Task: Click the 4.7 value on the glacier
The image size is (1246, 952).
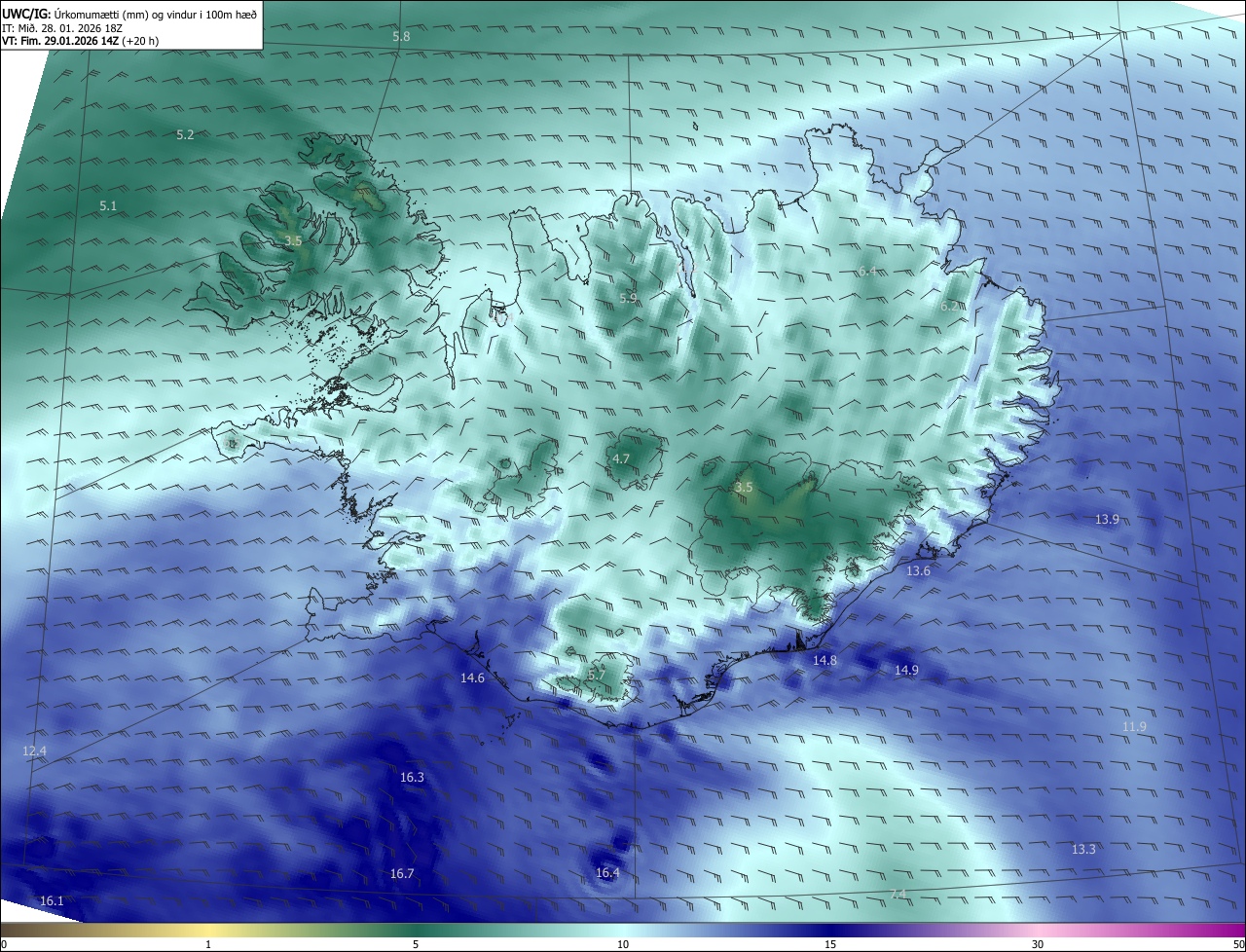Action: (x=621, y=458)
